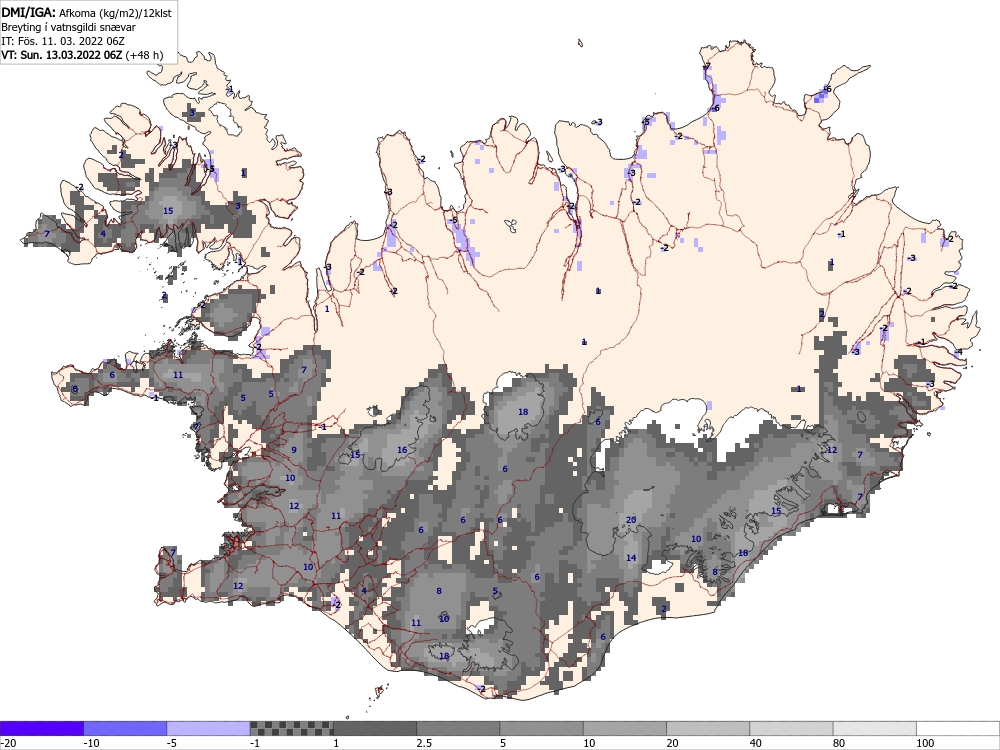Click the map value "-4" on the east coast
The height and width of the screenshot is (750, 1000).
(958, 352)
